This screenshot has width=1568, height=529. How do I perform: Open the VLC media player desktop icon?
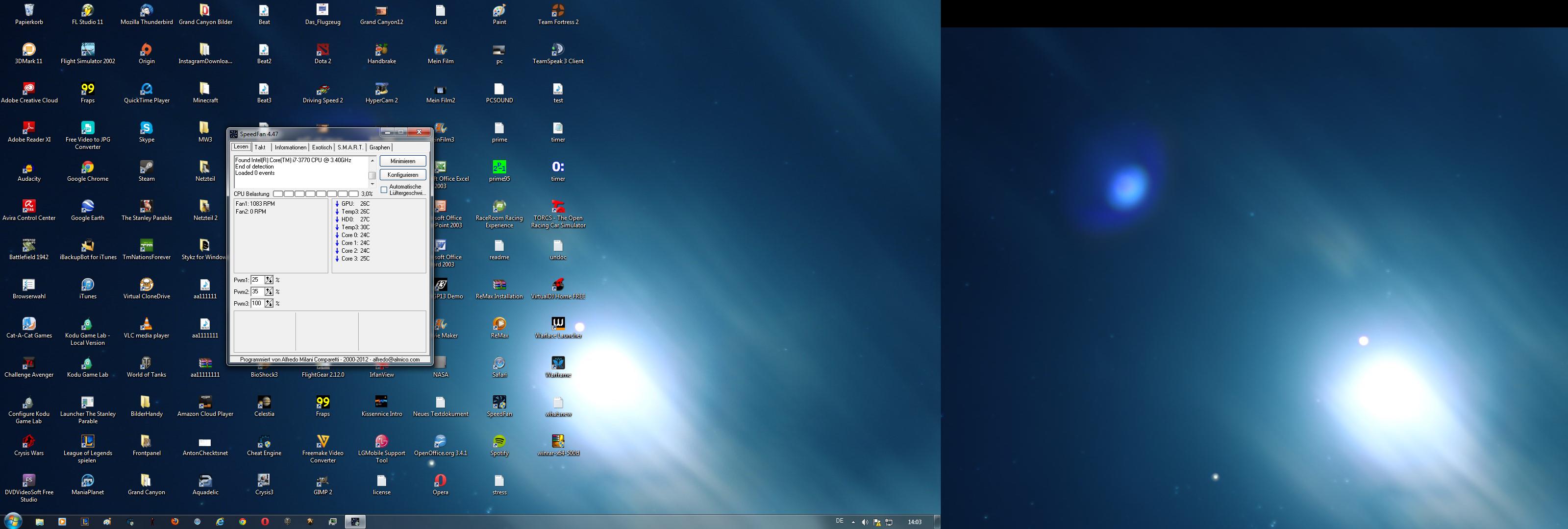coord(146,324)
